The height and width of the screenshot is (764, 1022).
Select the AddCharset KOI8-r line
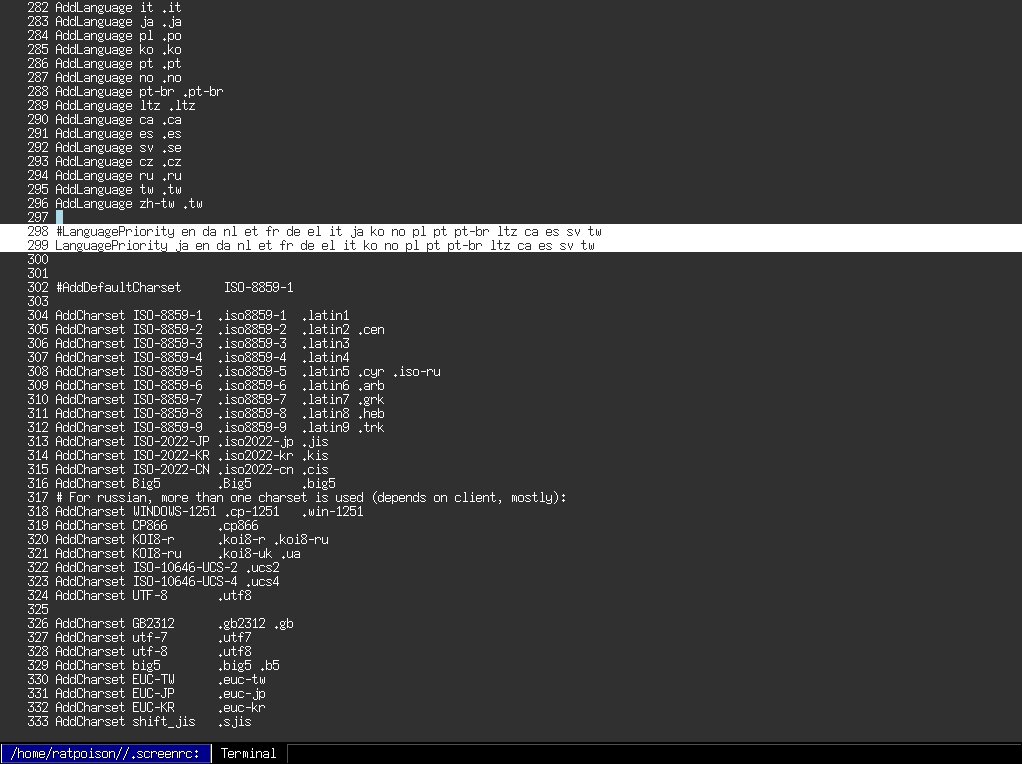click(192, 539)
